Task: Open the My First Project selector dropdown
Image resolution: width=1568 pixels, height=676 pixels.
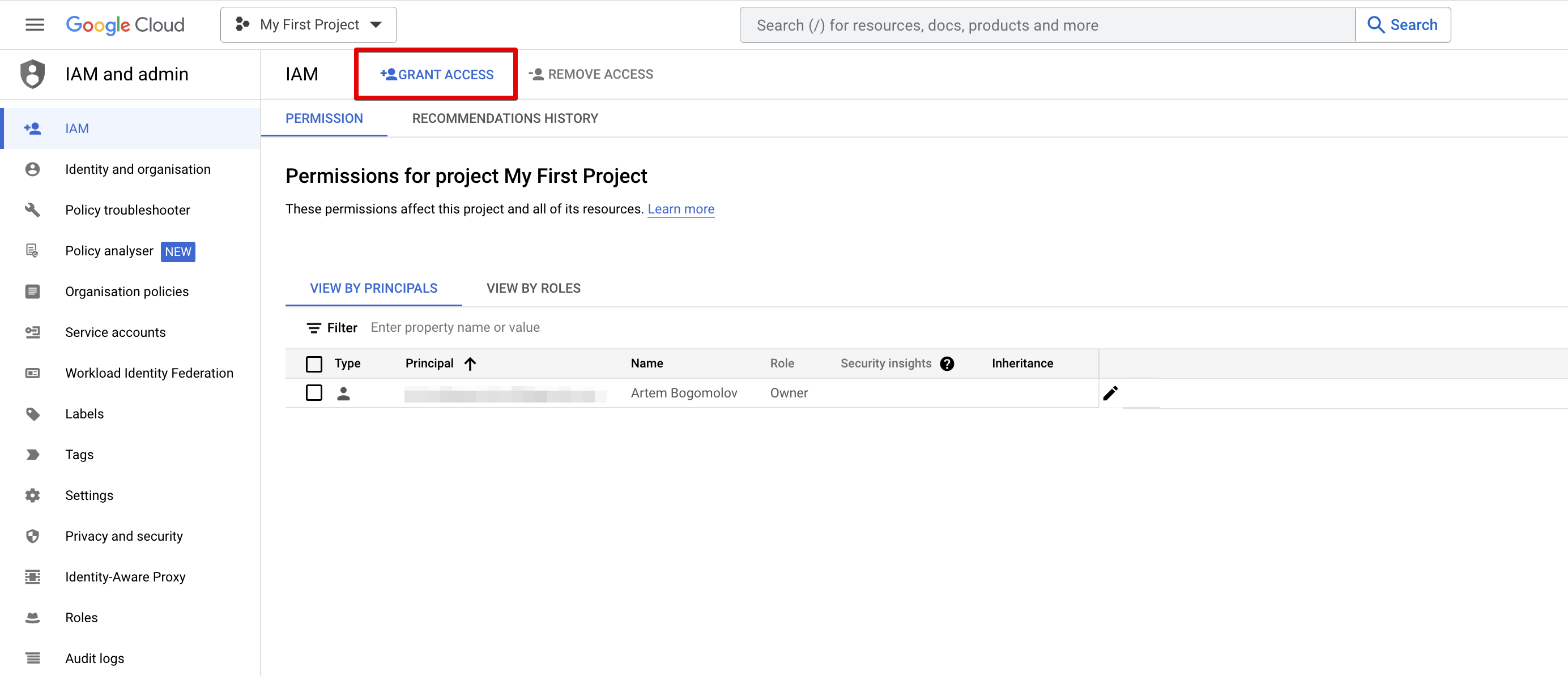Action: pos(309,25)
